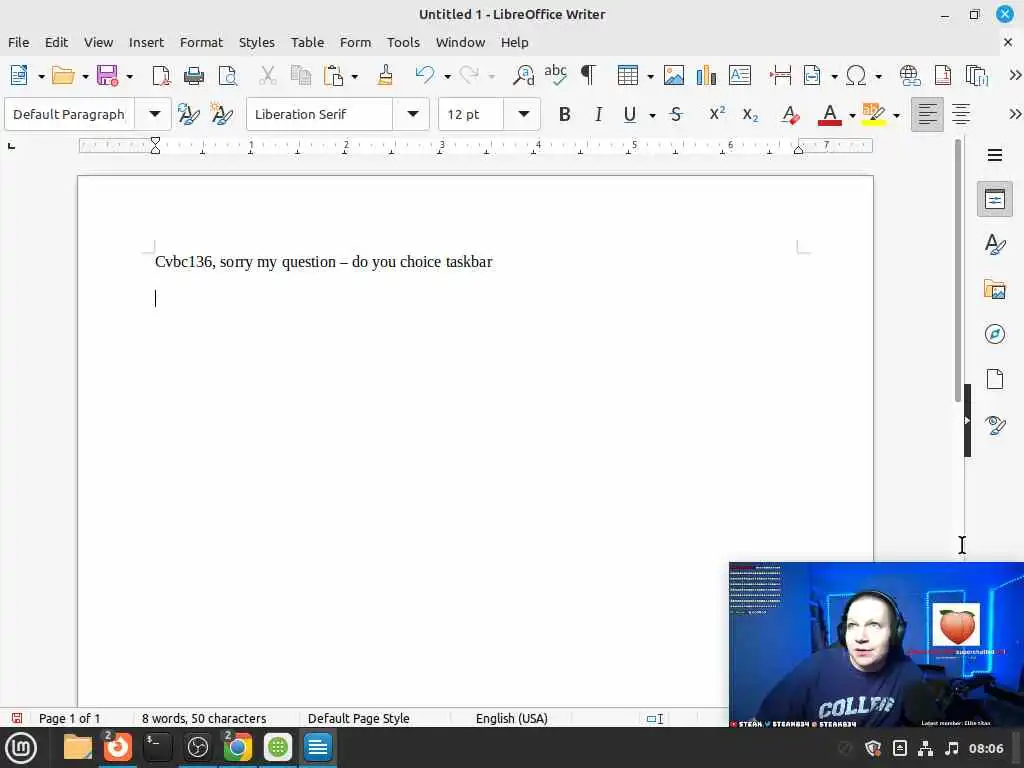Clear Direct Formatting icon
Viewport: 1024px width, 768px height.
pos(790,115)
